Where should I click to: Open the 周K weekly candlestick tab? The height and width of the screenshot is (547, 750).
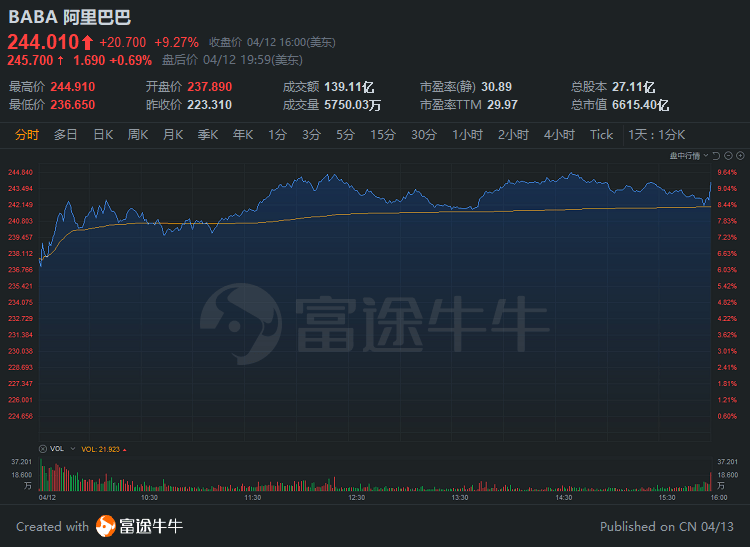(138, 135)
